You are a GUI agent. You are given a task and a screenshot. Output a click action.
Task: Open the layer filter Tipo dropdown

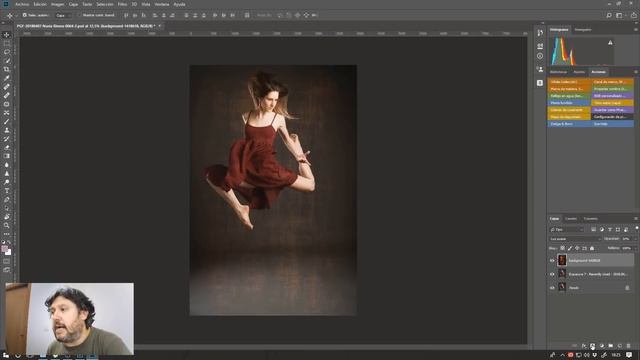tap(567, 229)
